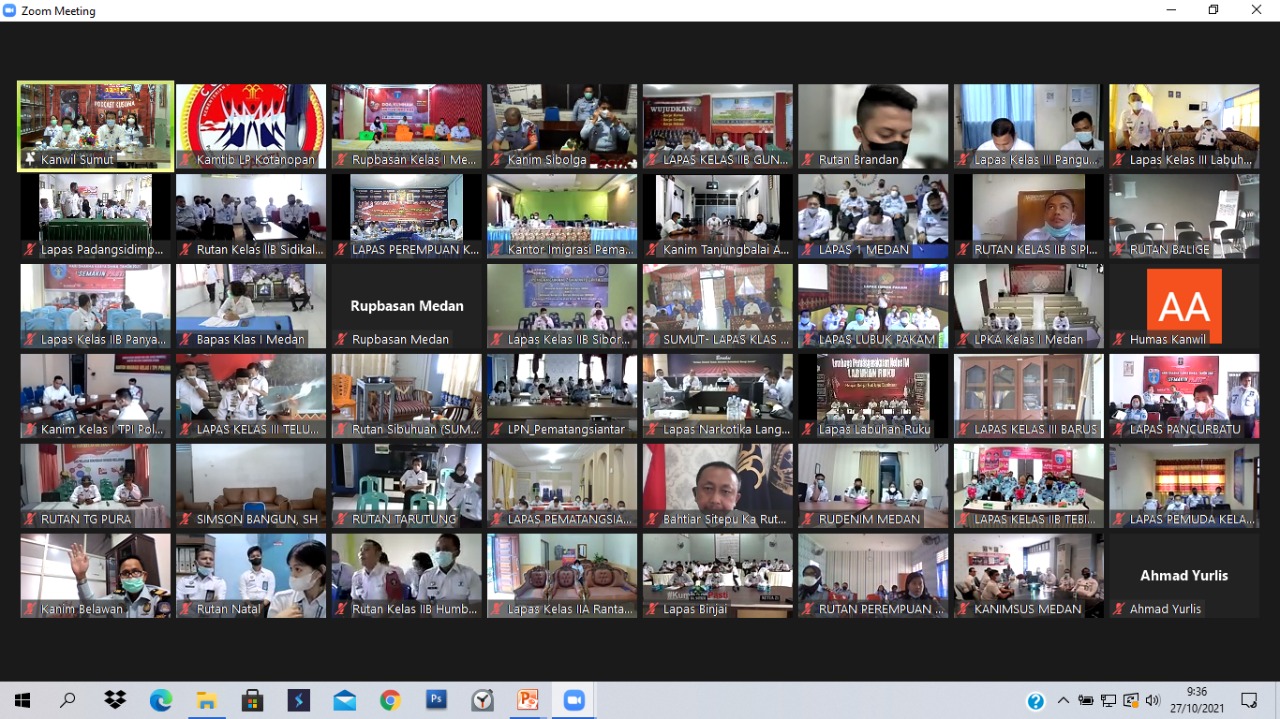
Task: Click the taskbar clock showing 9:36
Action: 1196,700
